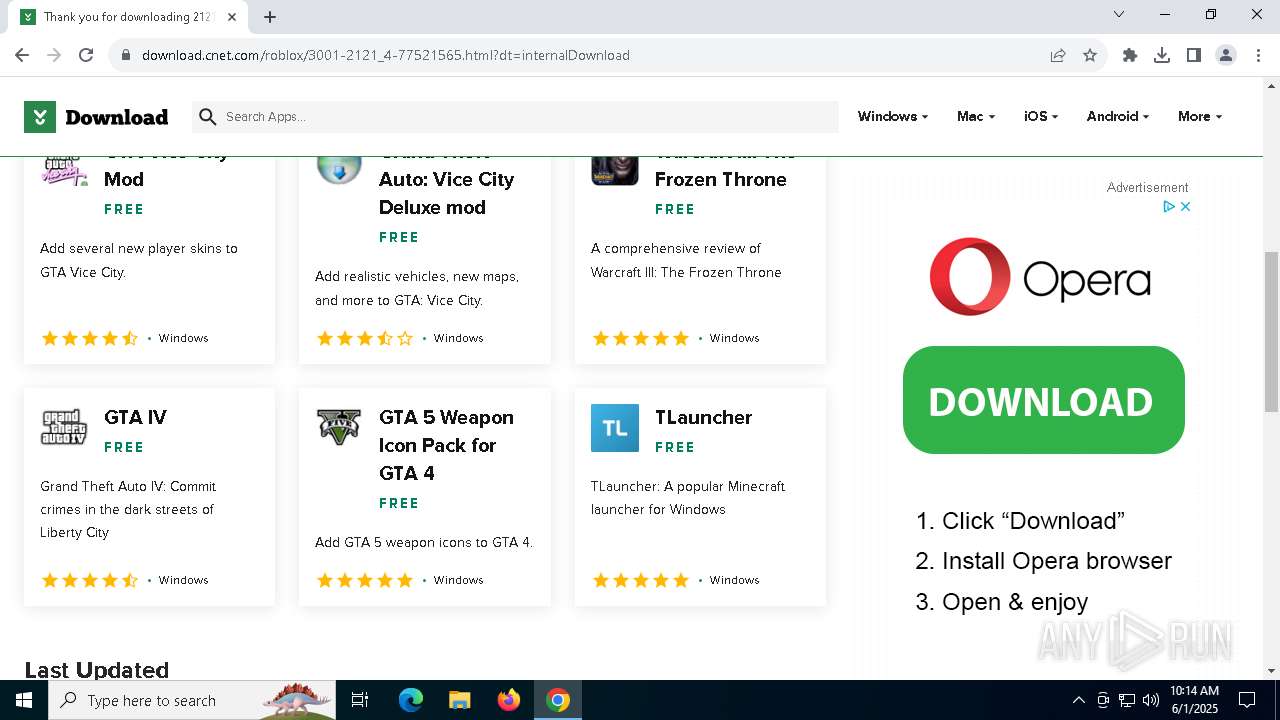
Task: Click 'Add GTA 5 weapon icons' description
Action: (424, 542)
